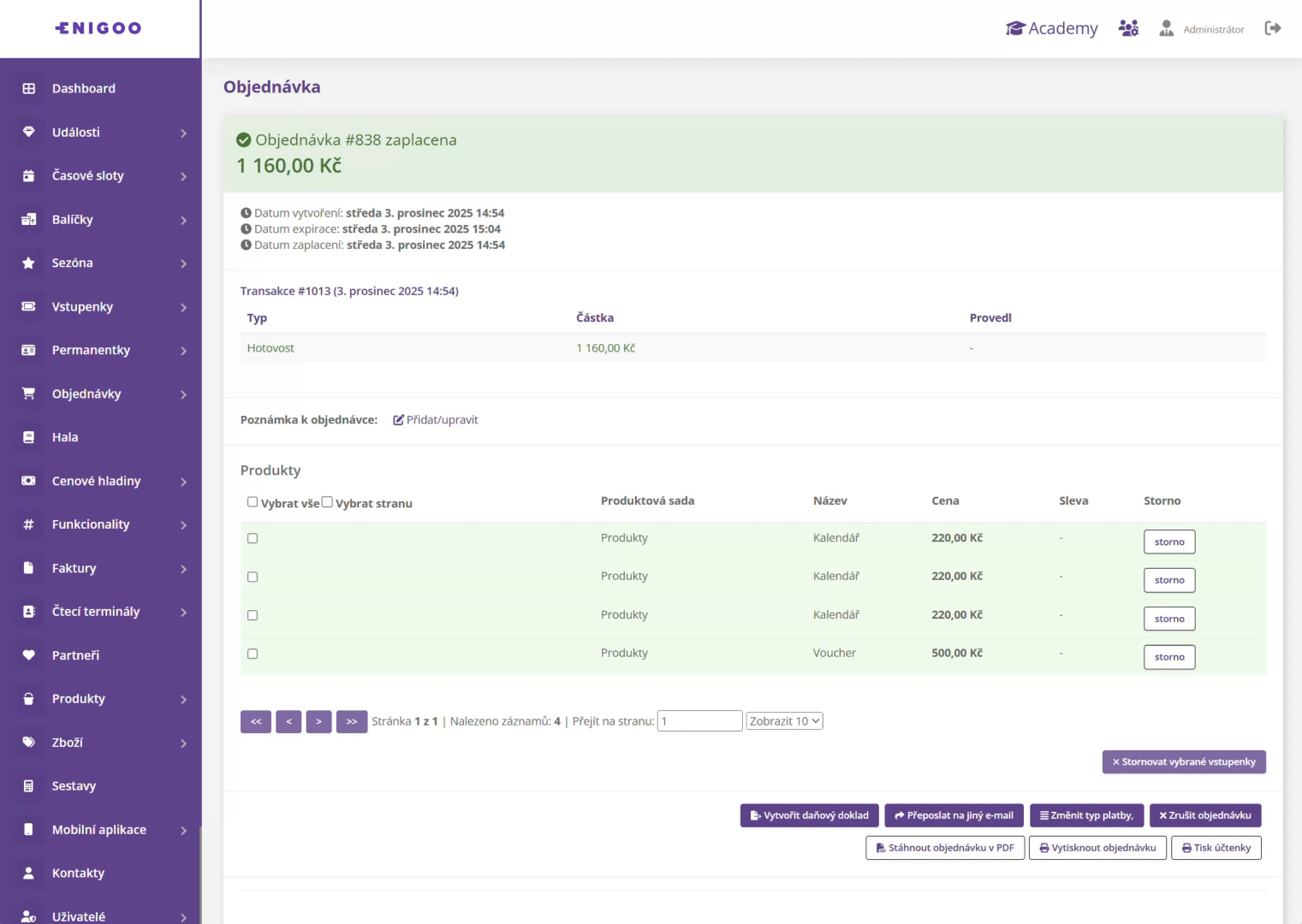The image size is (1302, 924).
Task: Open the Kontakty menu item
Action: 78,874
